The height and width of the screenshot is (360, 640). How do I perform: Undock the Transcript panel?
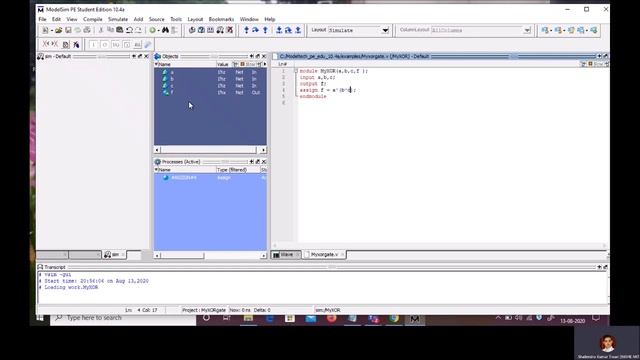point(605,267)
